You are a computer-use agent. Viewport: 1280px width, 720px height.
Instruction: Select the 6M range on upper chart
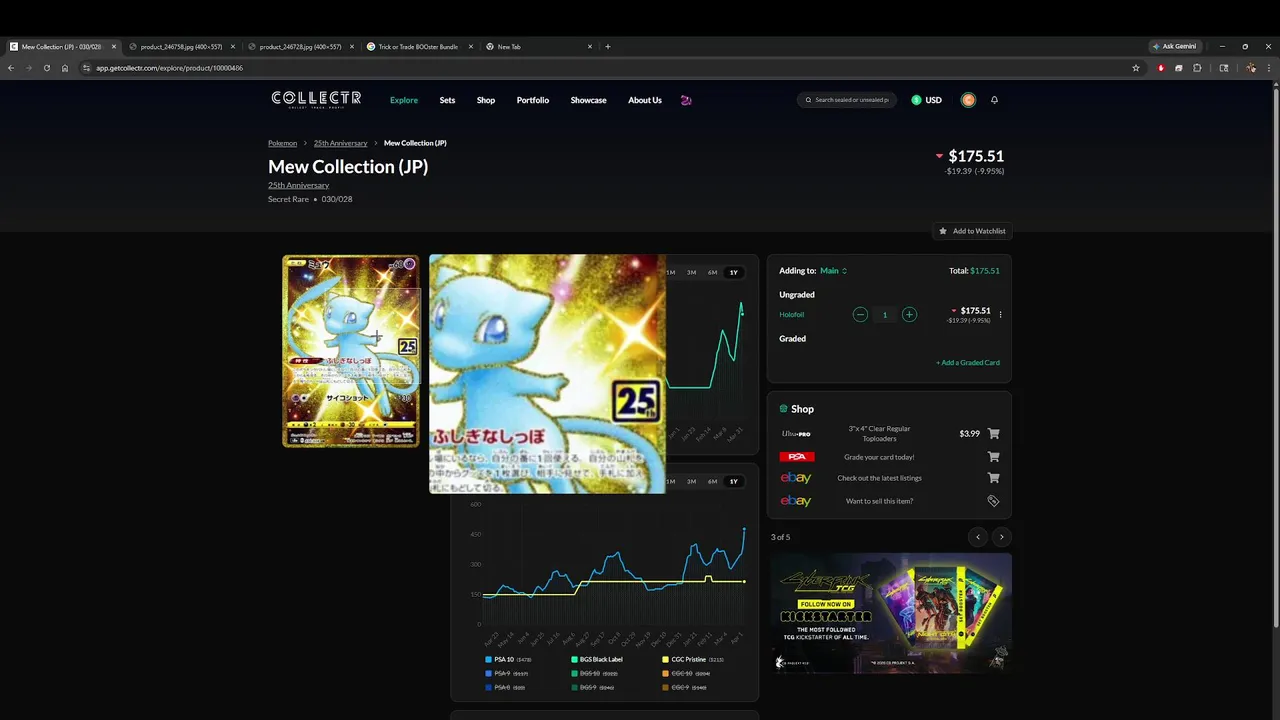tap(712, 272)
